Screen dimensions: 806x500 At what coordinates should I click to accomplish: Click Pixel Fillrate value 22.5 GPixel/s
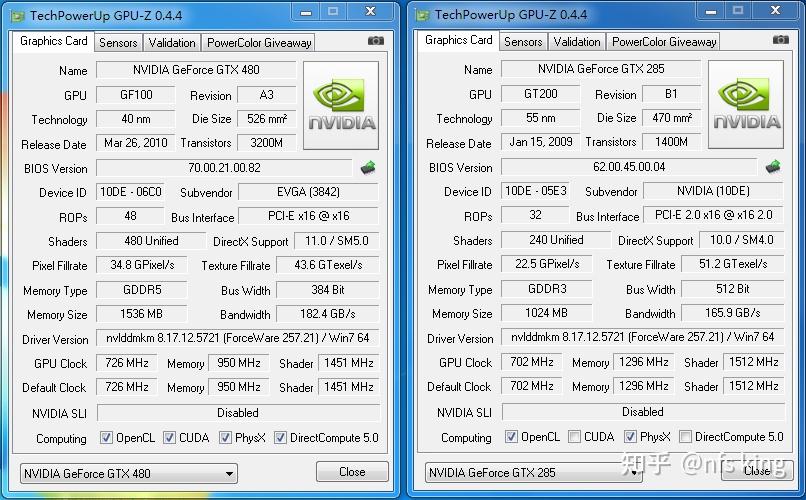(546, 264)
